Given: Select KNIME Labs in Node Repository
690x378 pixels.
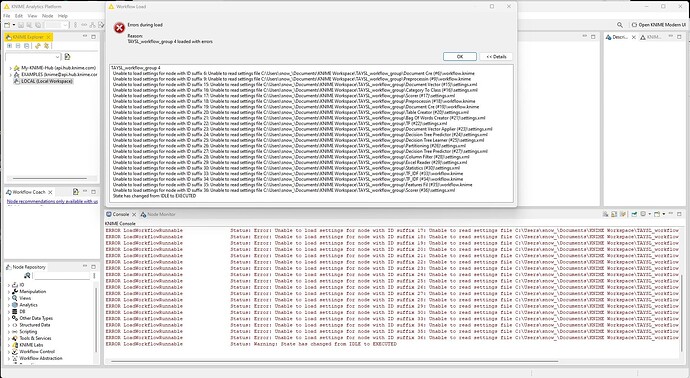Looking at the screenshot, I should pyautogui.click(x=31, y=345).
